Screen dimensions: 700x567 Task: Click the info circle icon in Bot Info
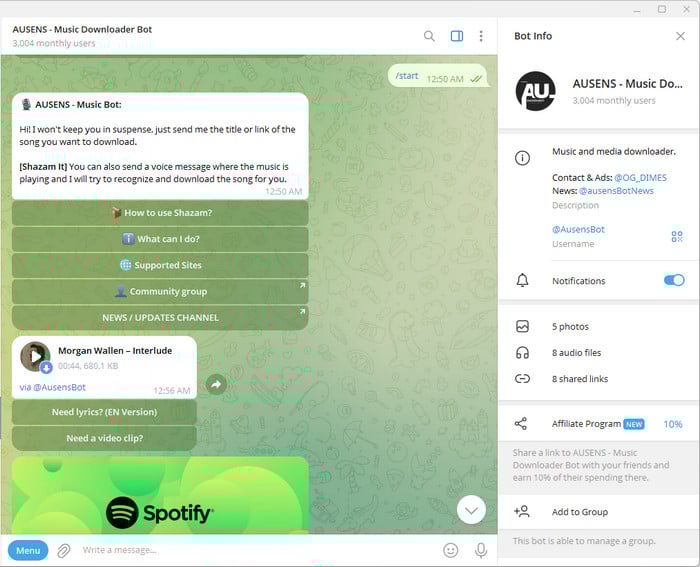[x=522, y=158]
